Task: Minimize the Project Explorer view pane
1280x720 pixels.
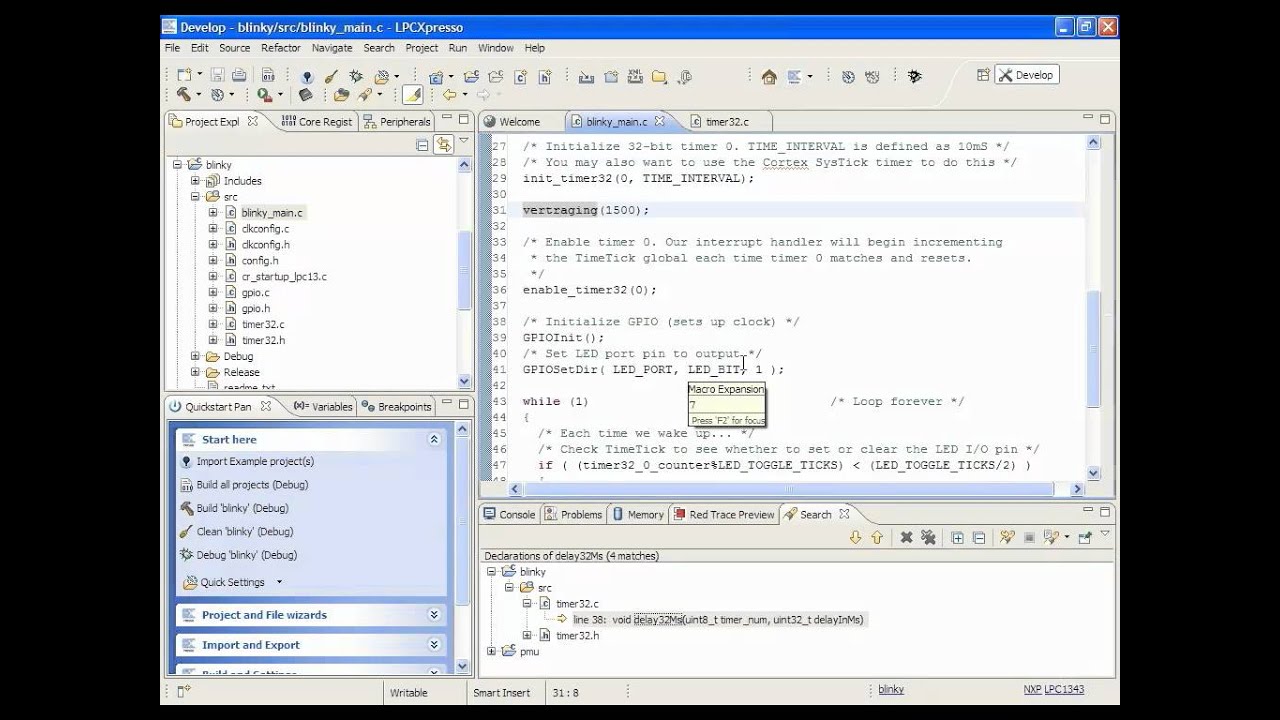Action: coord(446,118)
